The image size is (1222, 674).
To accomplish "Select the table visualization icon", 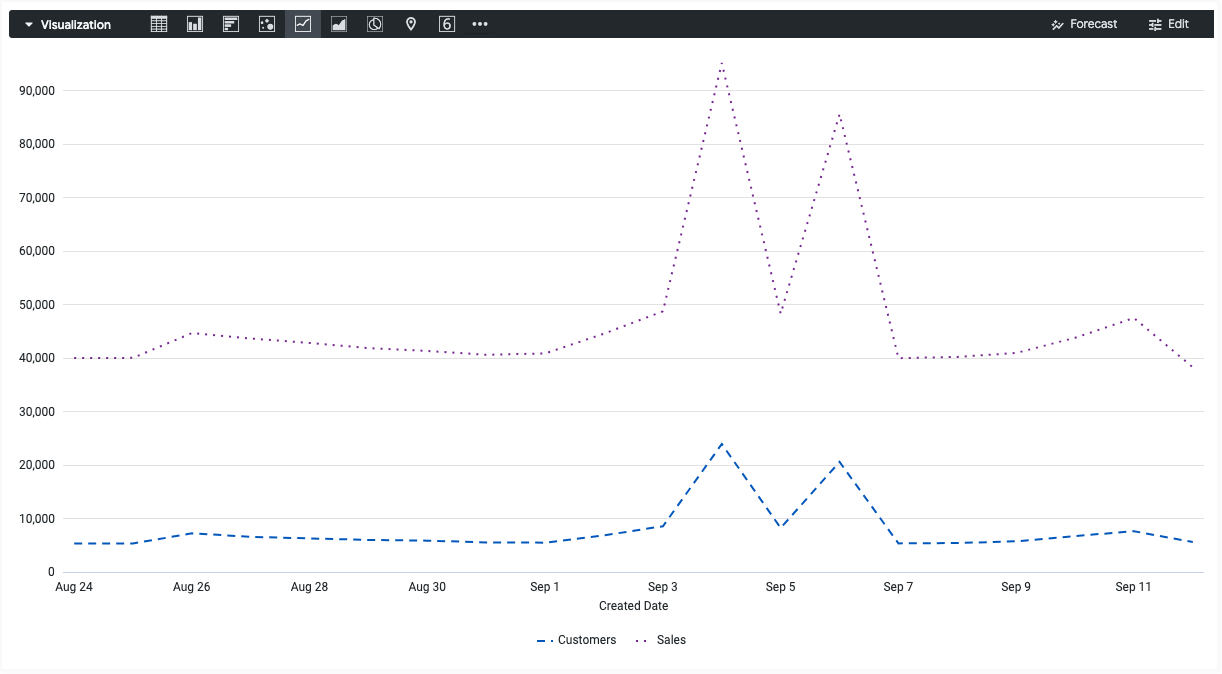I will point(159,24).
